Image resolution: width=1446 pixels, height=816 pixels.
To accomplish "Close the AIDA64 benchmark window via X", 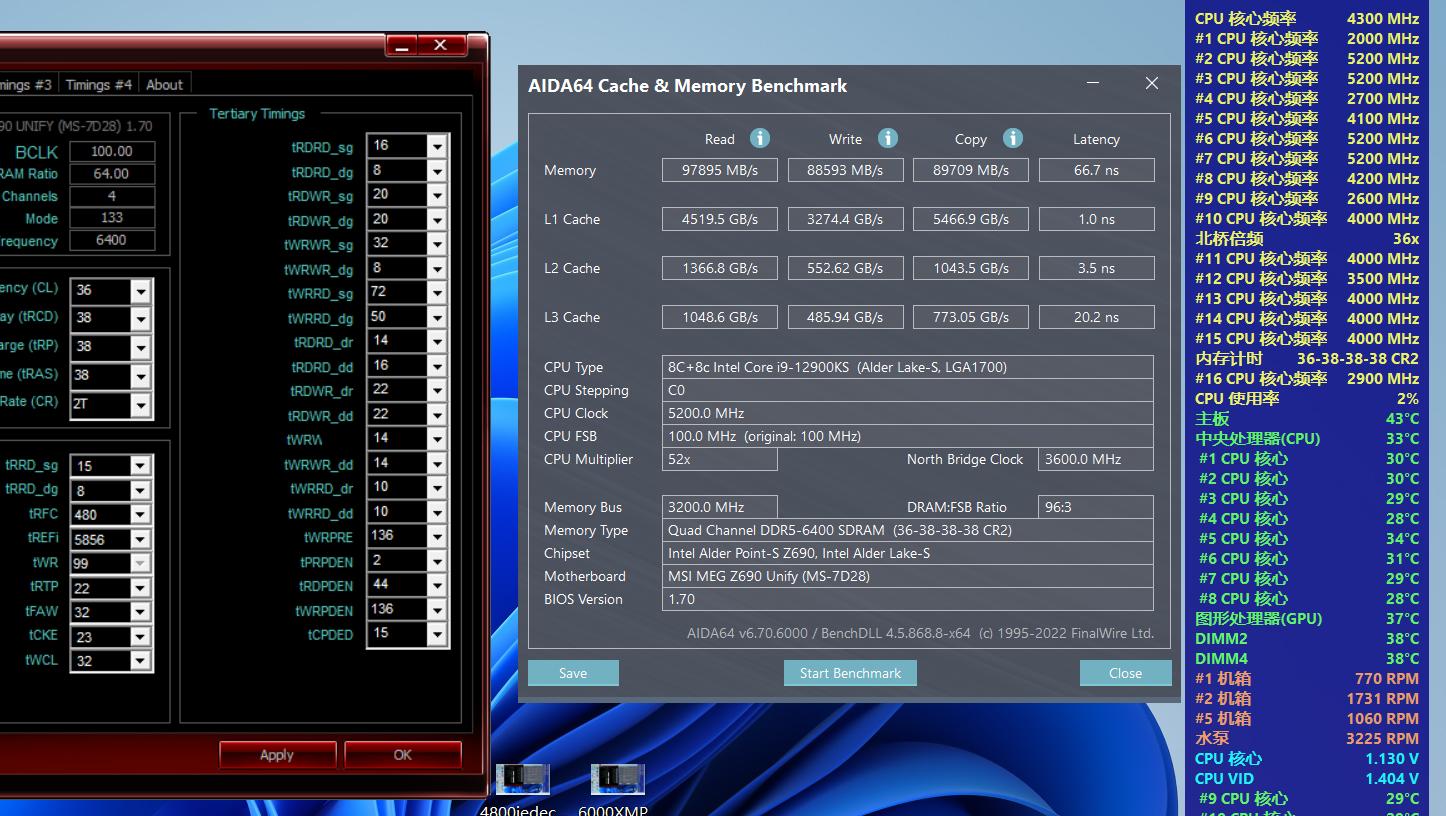I will (1152, 84).
